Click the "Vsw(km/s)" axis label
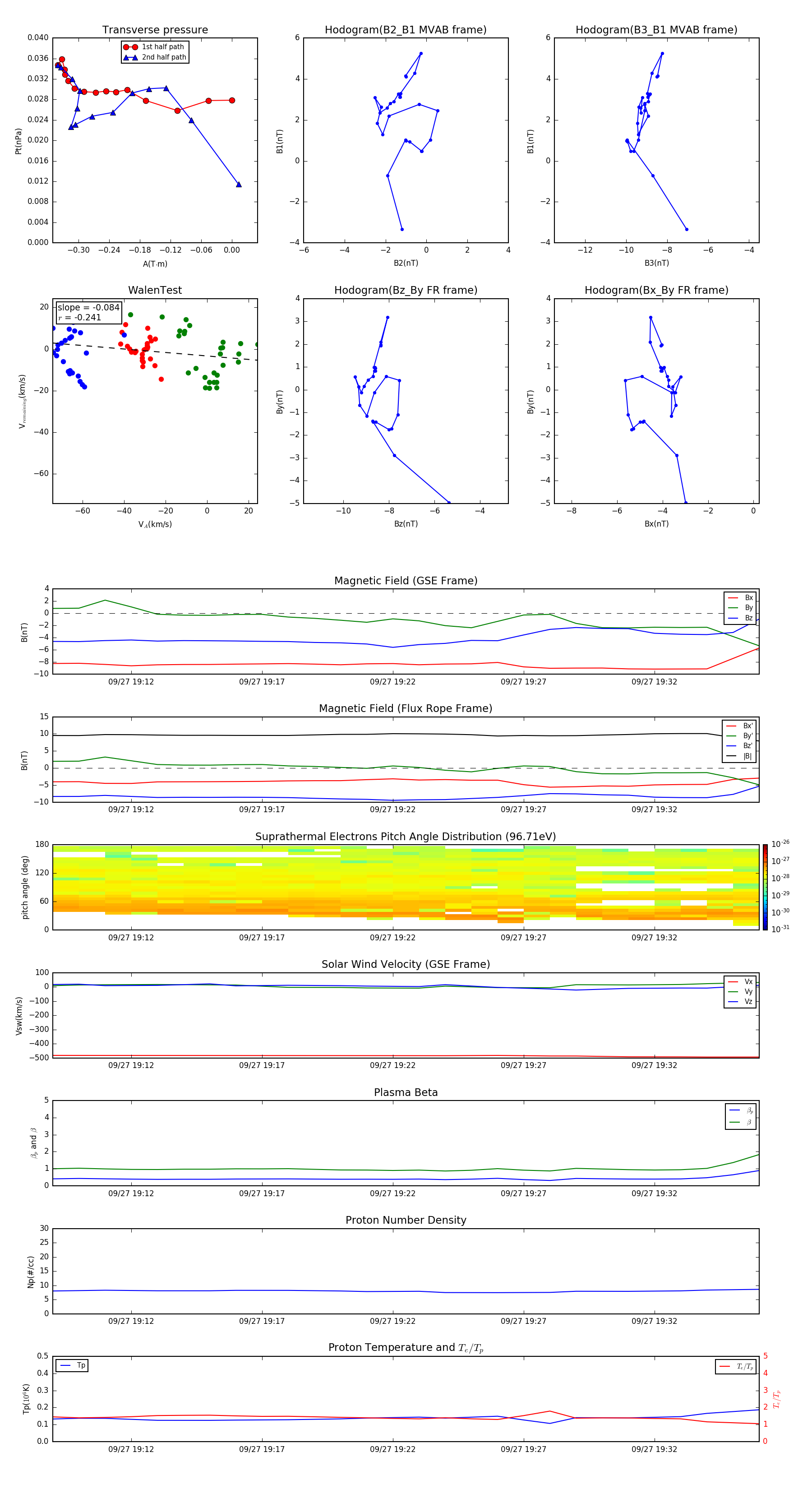The width and height of the screenshot is (812, 1489). click(x=19, y=1016)
